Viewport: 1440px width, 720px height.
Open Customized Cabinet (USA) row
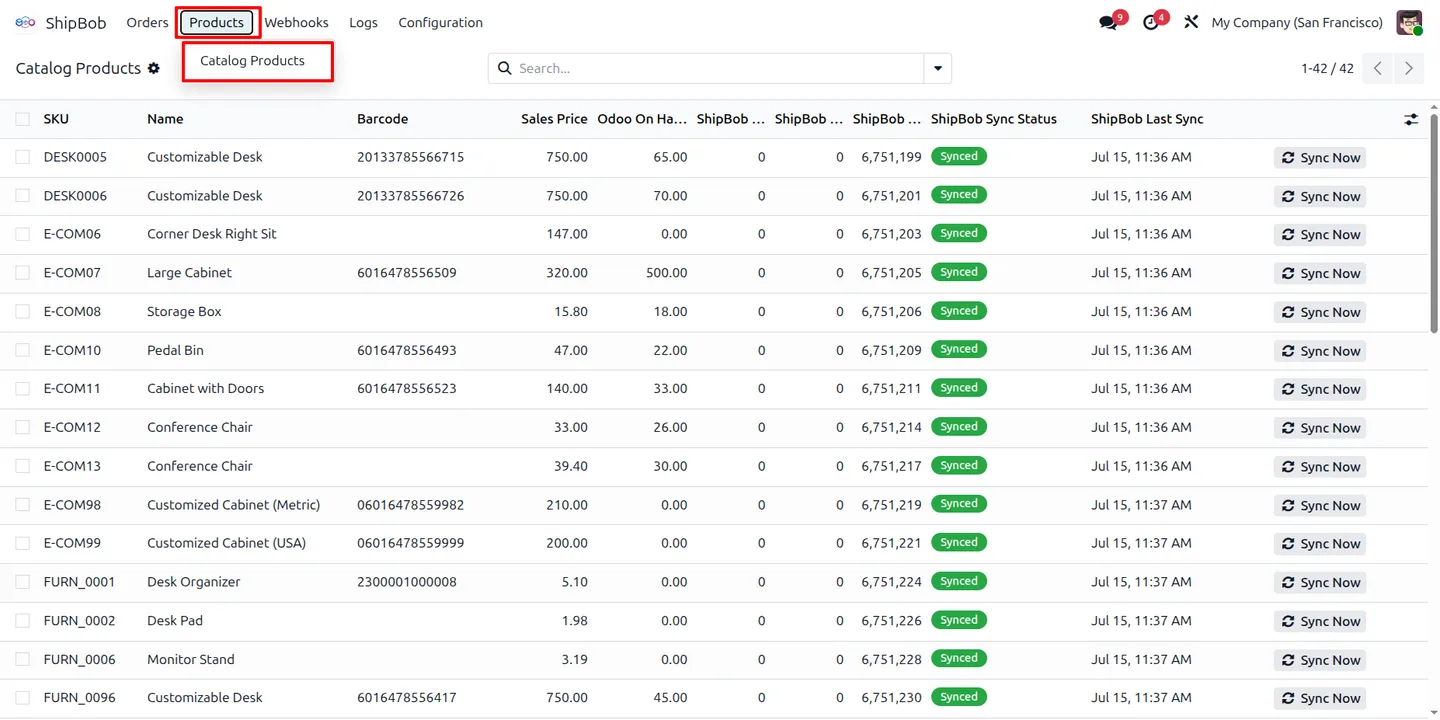click(x=715, y=543)
